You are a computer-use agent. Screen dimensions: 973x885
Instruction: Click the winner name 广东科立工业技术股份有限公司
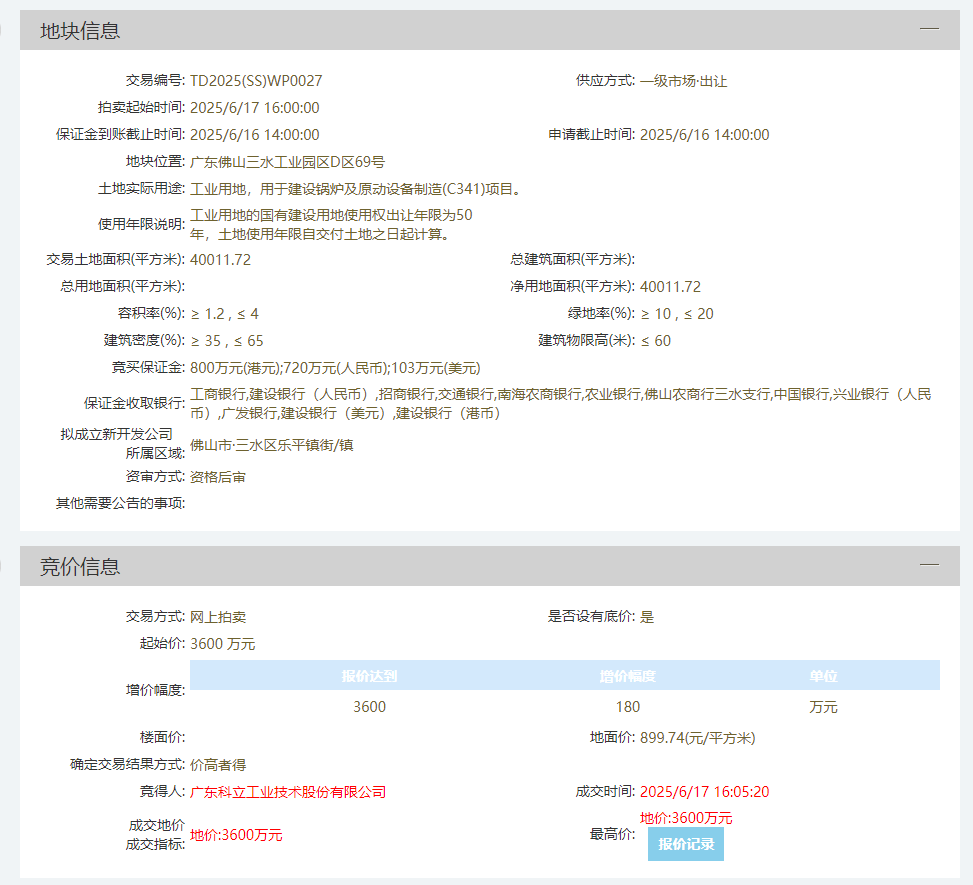pos(288,792)
